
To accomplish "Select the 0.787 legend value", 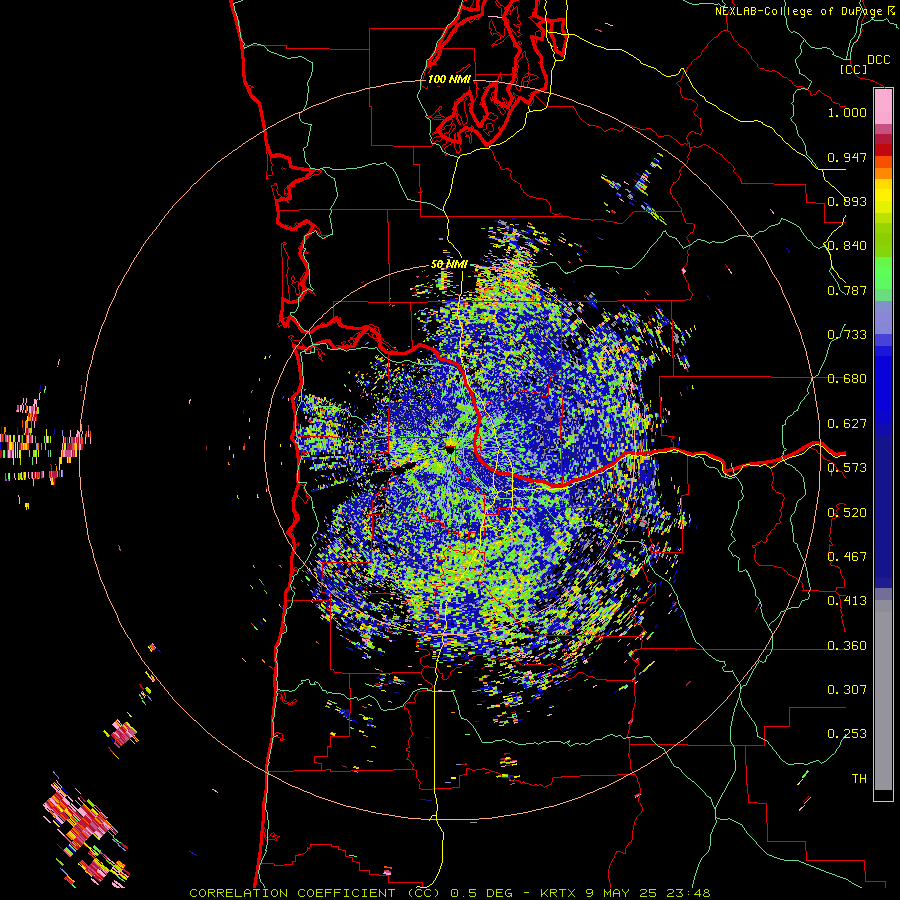I will coord(847,290).
